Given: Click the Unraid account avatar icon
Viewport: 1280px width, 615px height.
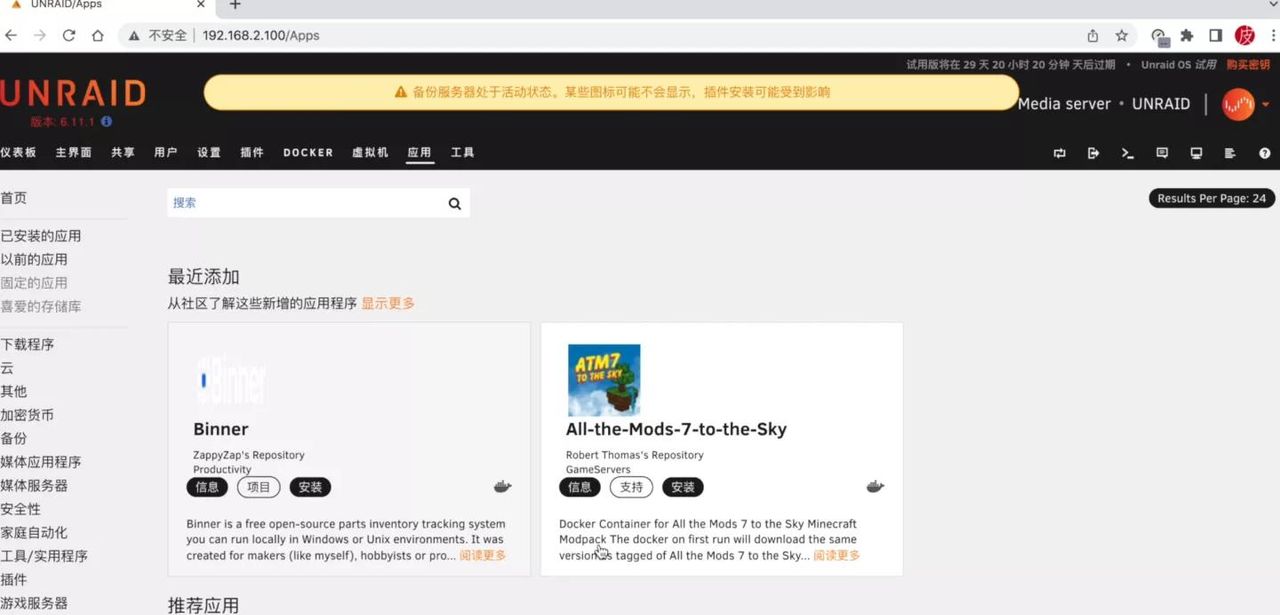Looking at the screenshot, I should (1238, 104).
